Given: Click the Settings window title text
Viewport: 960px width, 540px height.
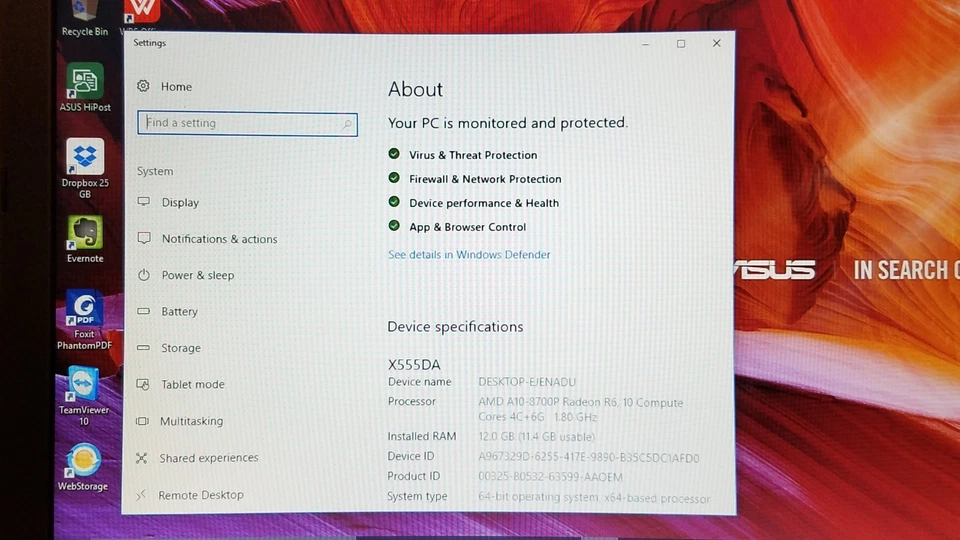Looking at the screenshot, I should pos(149,43).
